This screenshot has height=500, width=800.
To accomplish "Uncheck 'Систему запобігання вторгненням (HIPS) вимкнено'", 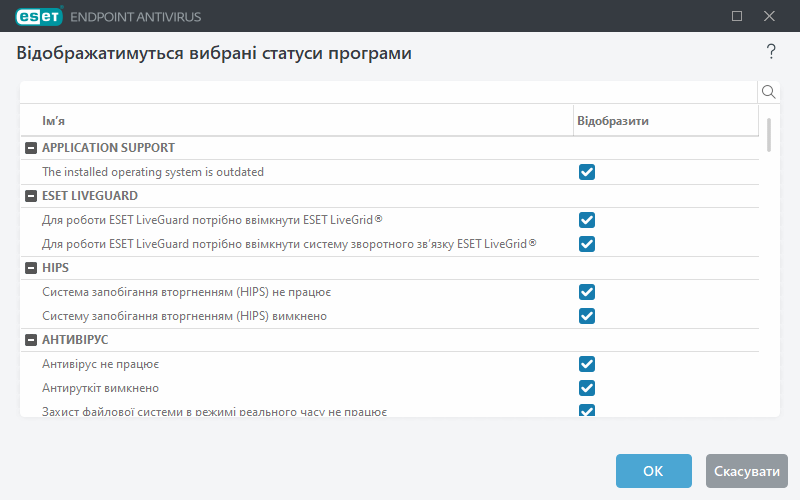I will pos(587,316).
